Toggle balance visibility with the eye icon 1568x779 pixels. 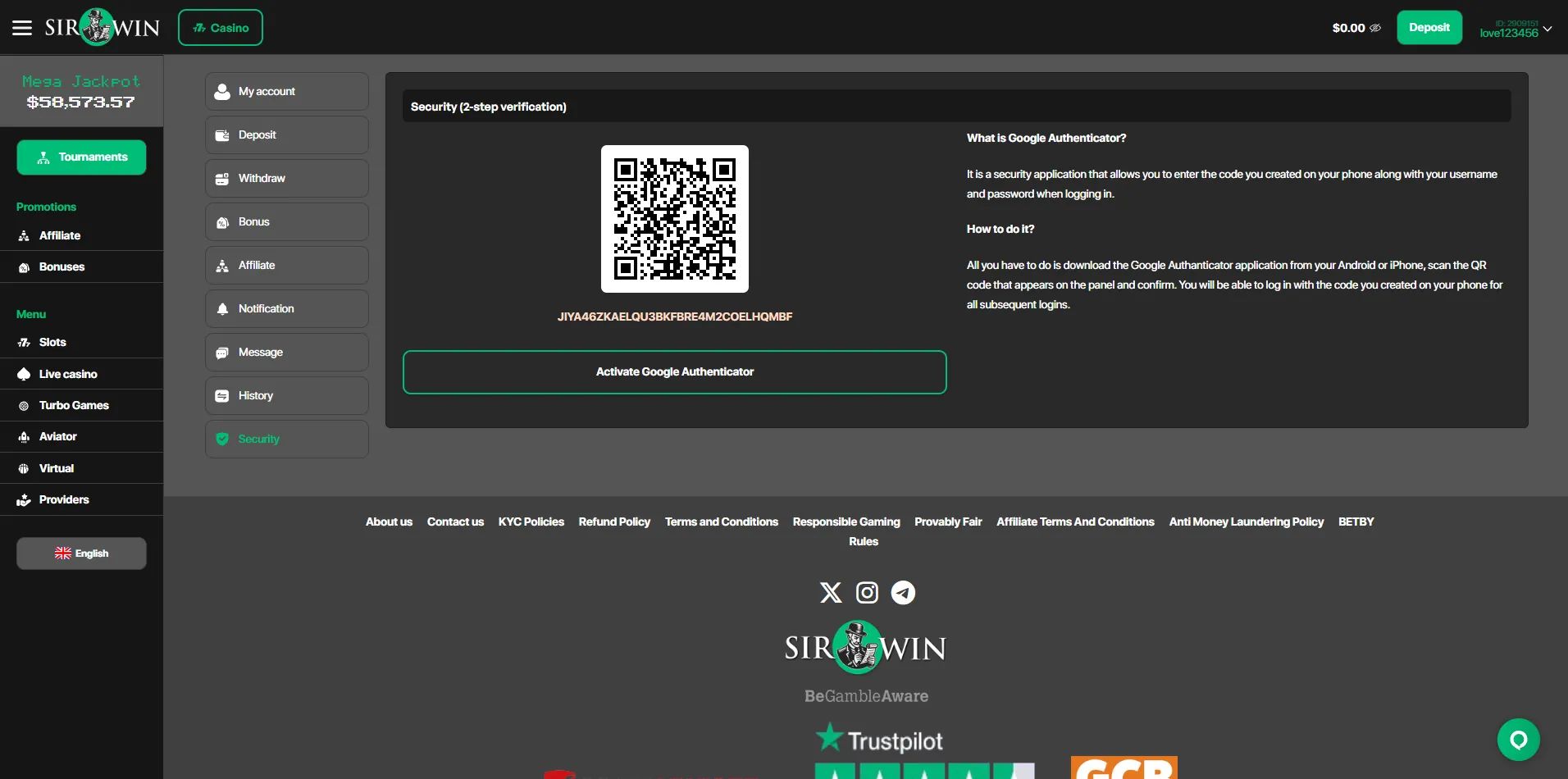tap(1376, 27)
